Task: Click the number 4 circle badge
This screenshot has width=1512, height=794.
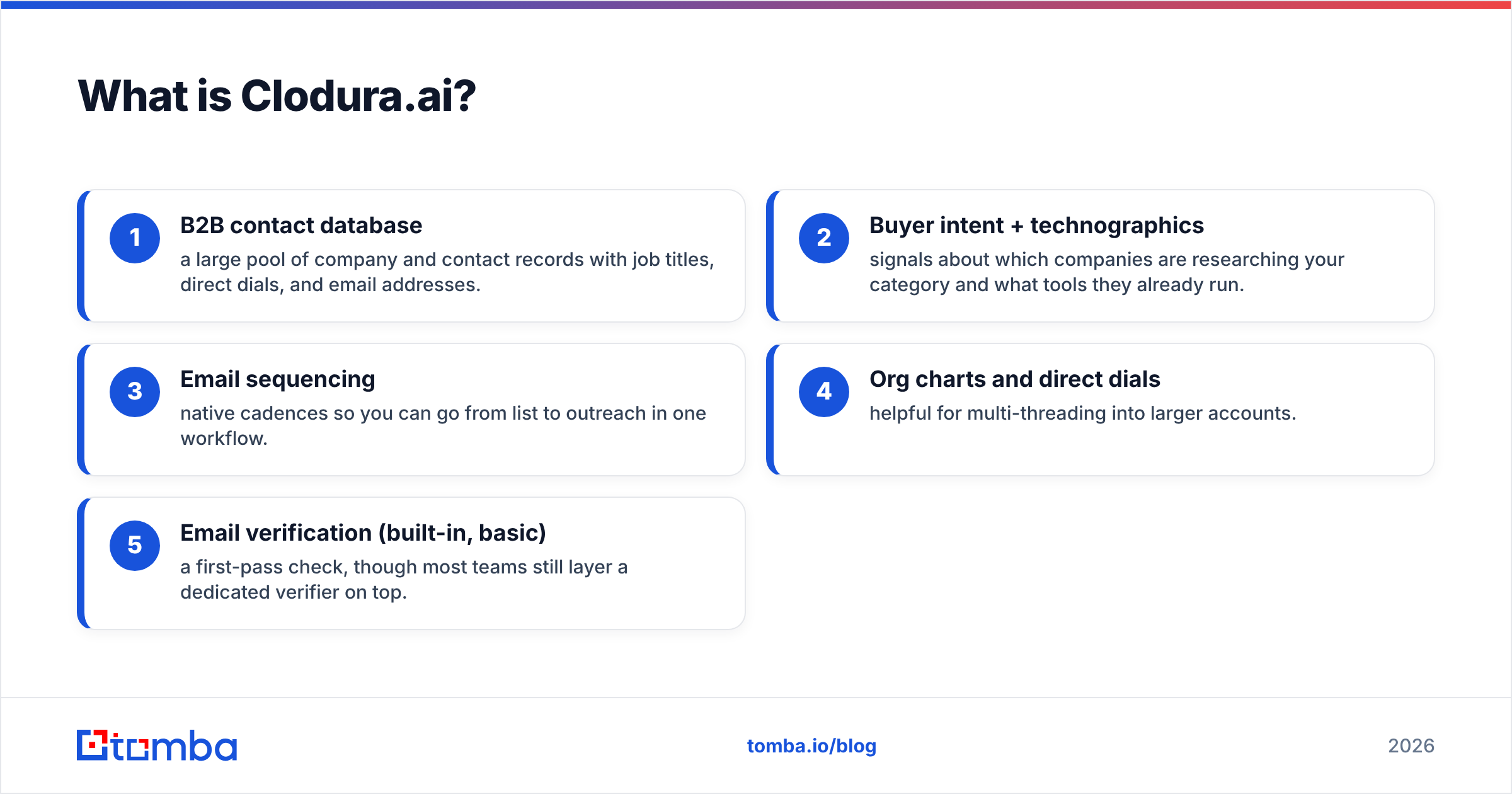Action: click(824, 392)
